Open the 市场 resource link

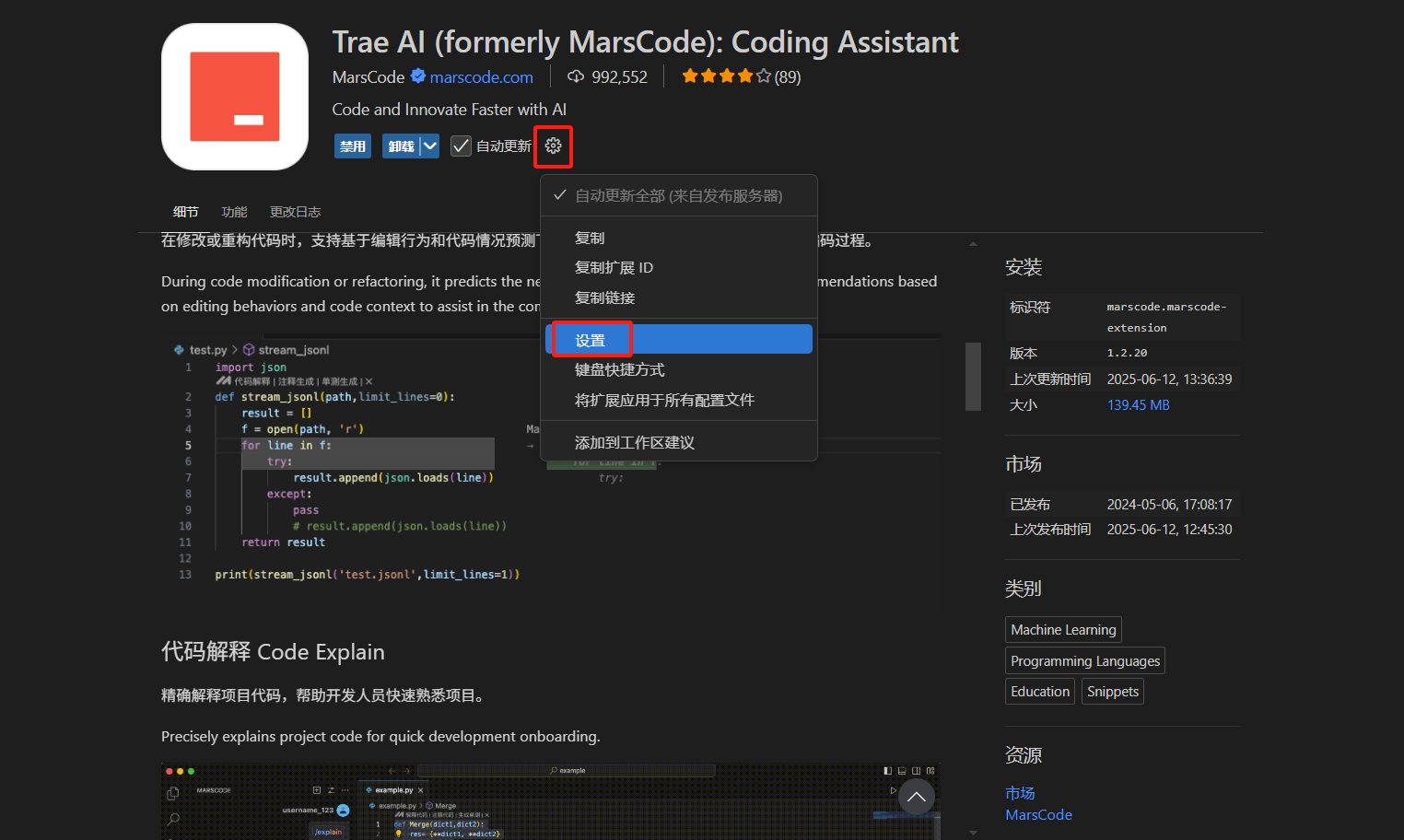click(x=1020, y=793)
